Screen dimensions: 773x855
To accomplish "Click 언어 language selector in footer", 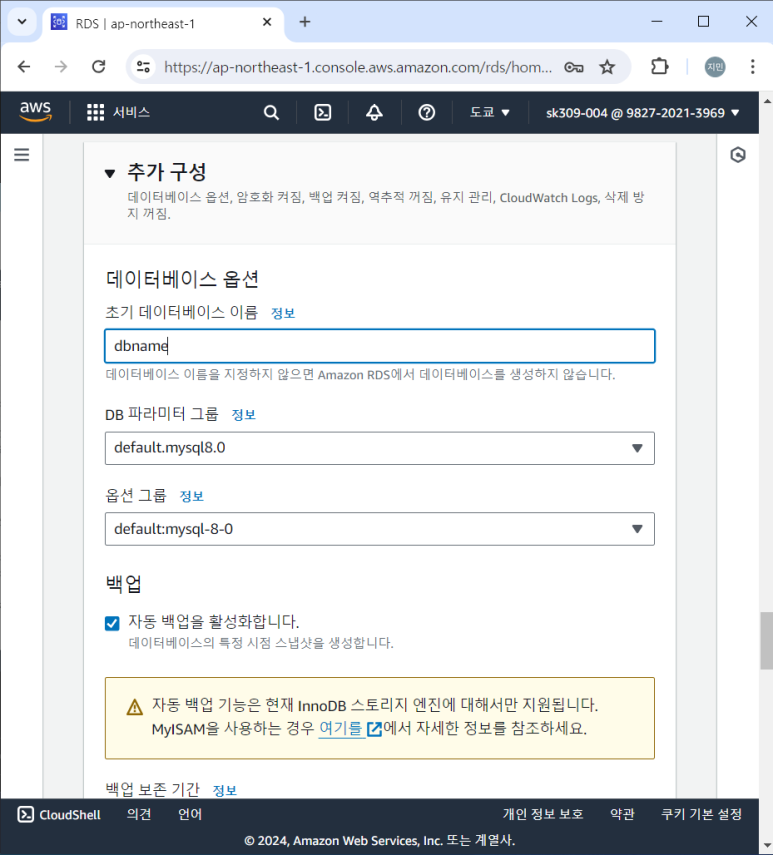I will (190, 815).
